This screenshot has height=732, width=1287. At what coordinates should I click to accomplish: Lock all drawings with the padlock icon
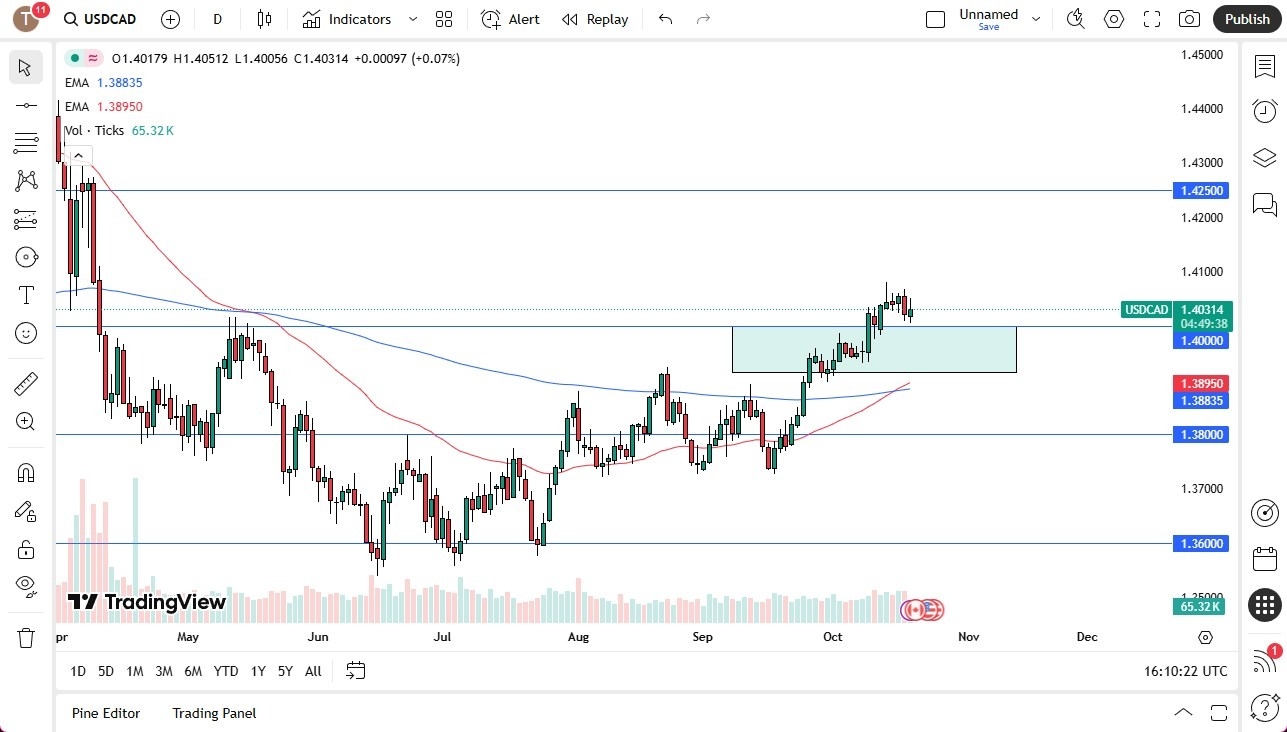(26, 548)
